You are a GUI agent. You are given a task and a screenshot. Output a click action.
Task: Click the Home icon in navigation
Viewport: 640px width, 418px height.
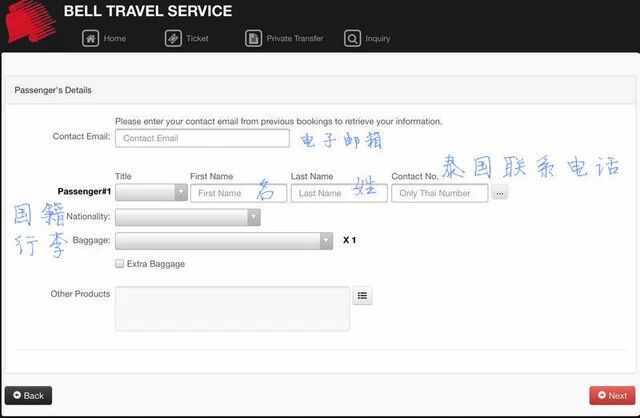(x=90, y=39)
